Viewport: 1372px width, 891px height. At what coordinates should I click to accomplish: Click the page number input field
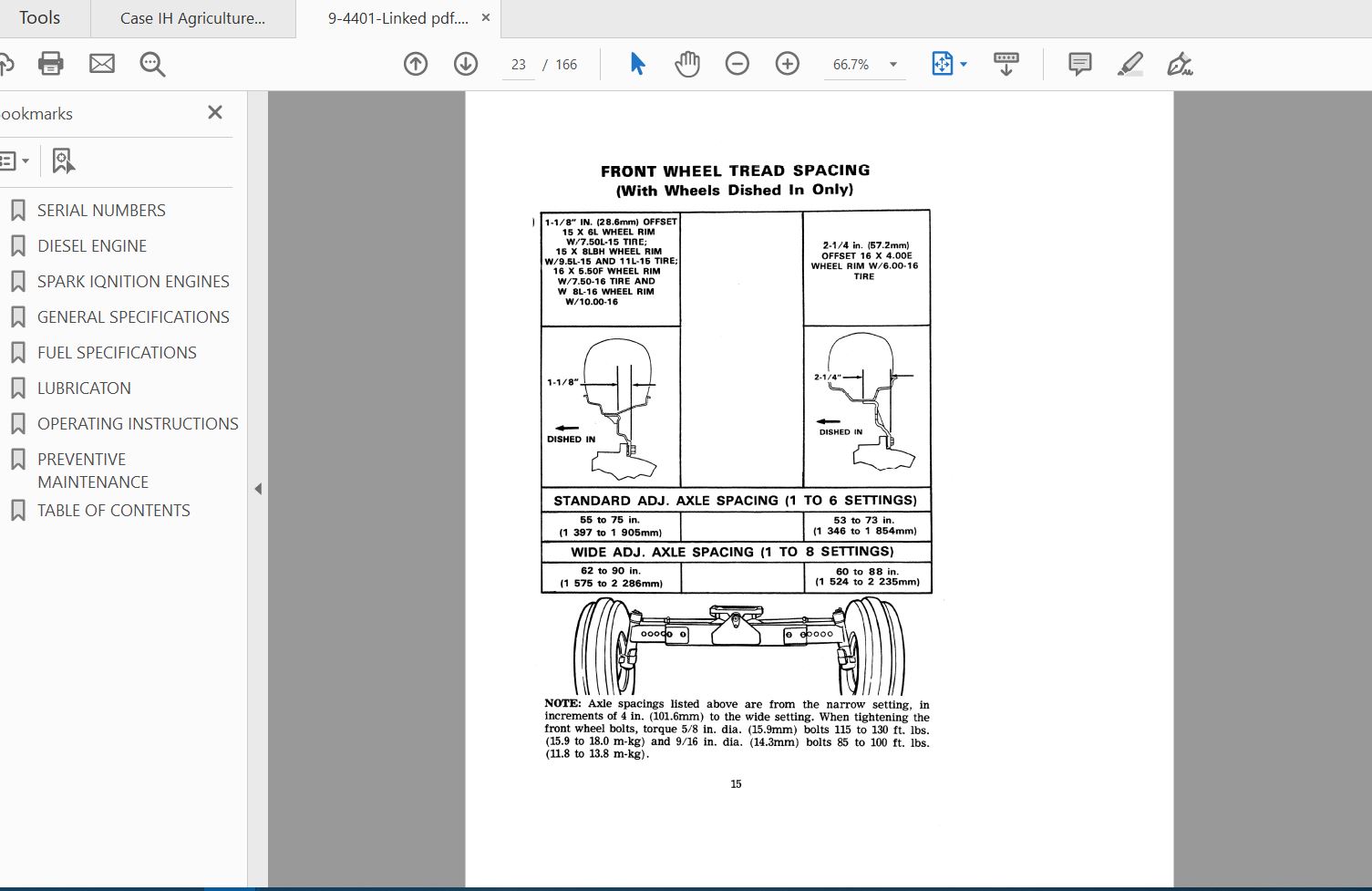point(518,65)
